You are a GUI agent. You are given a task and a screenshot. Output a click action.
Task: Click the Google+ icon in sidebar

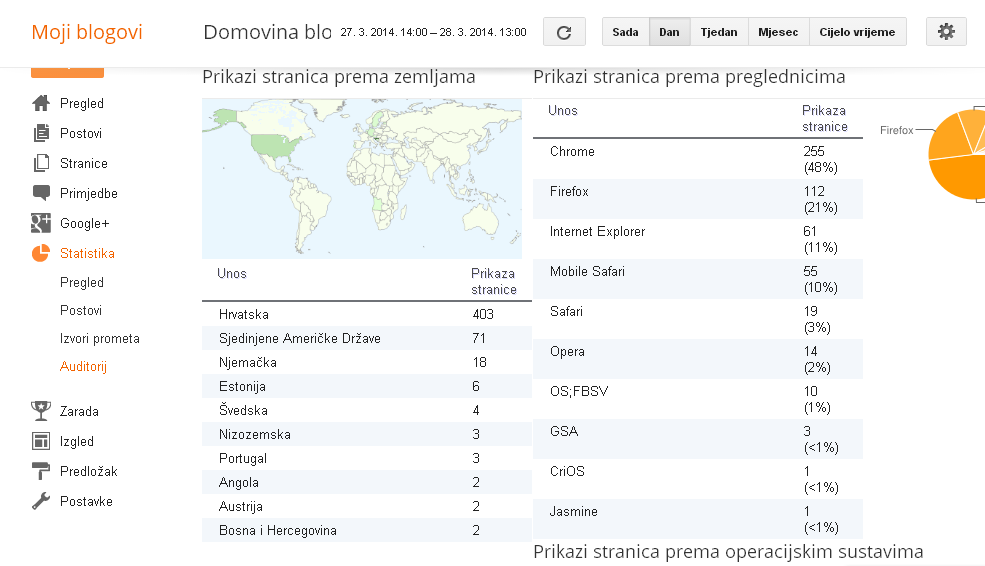pyautogui.click(x=41, y=223)
